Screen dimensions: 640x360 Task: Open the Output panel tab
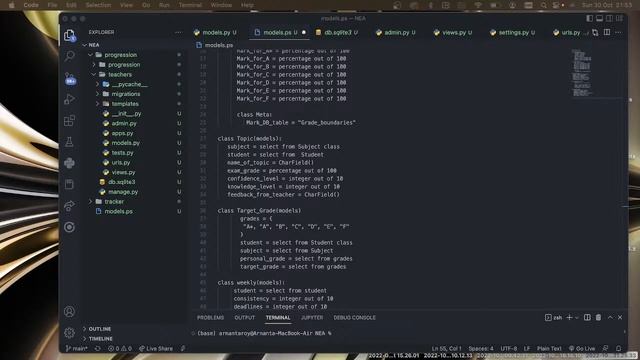pyautogui.click(x=244, y=318)
